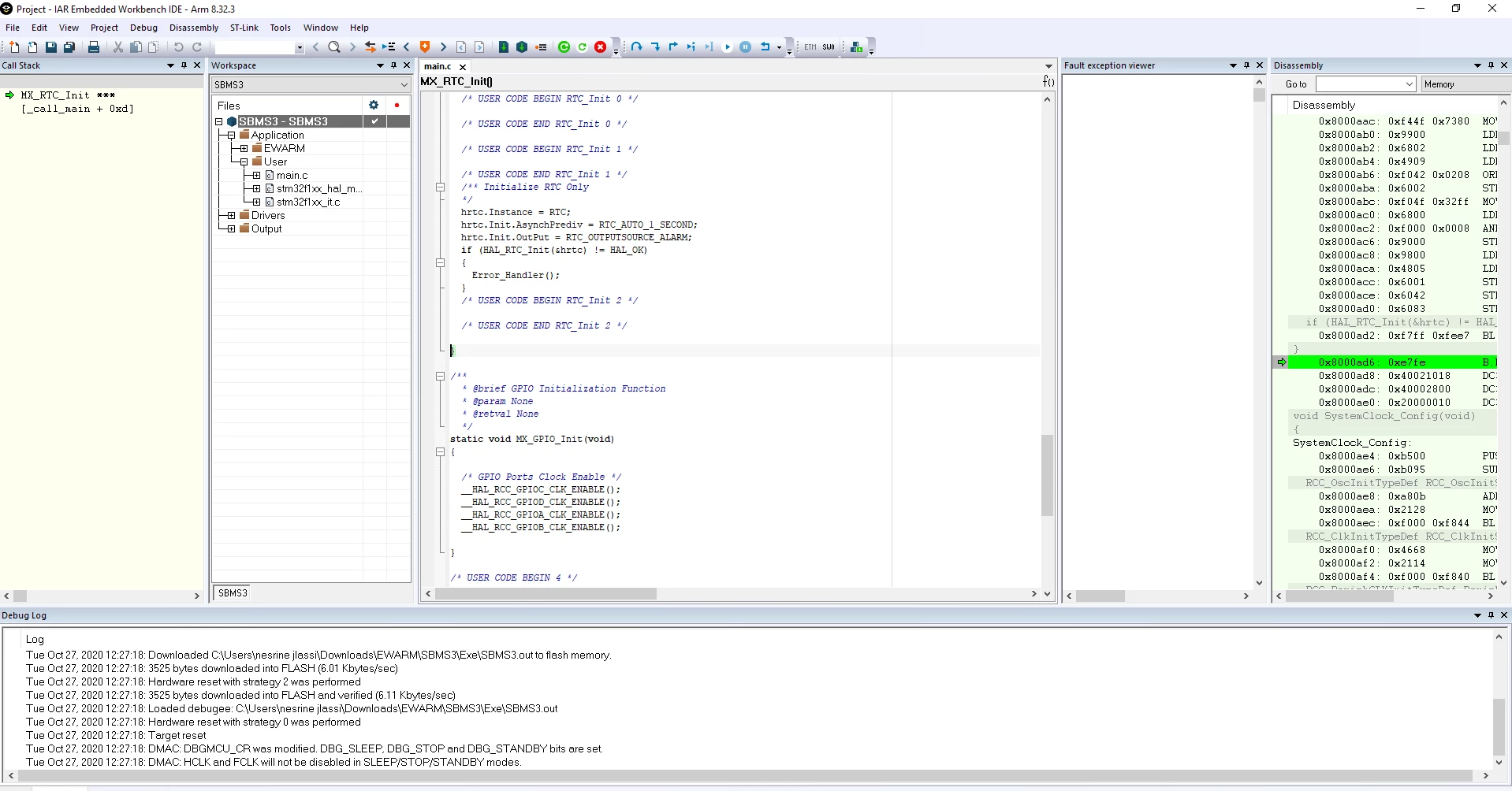Screen dimensions: 1512x791
Task: Toggle the SBMS3 project checkmark column
Action: click(x=374, y=121)
